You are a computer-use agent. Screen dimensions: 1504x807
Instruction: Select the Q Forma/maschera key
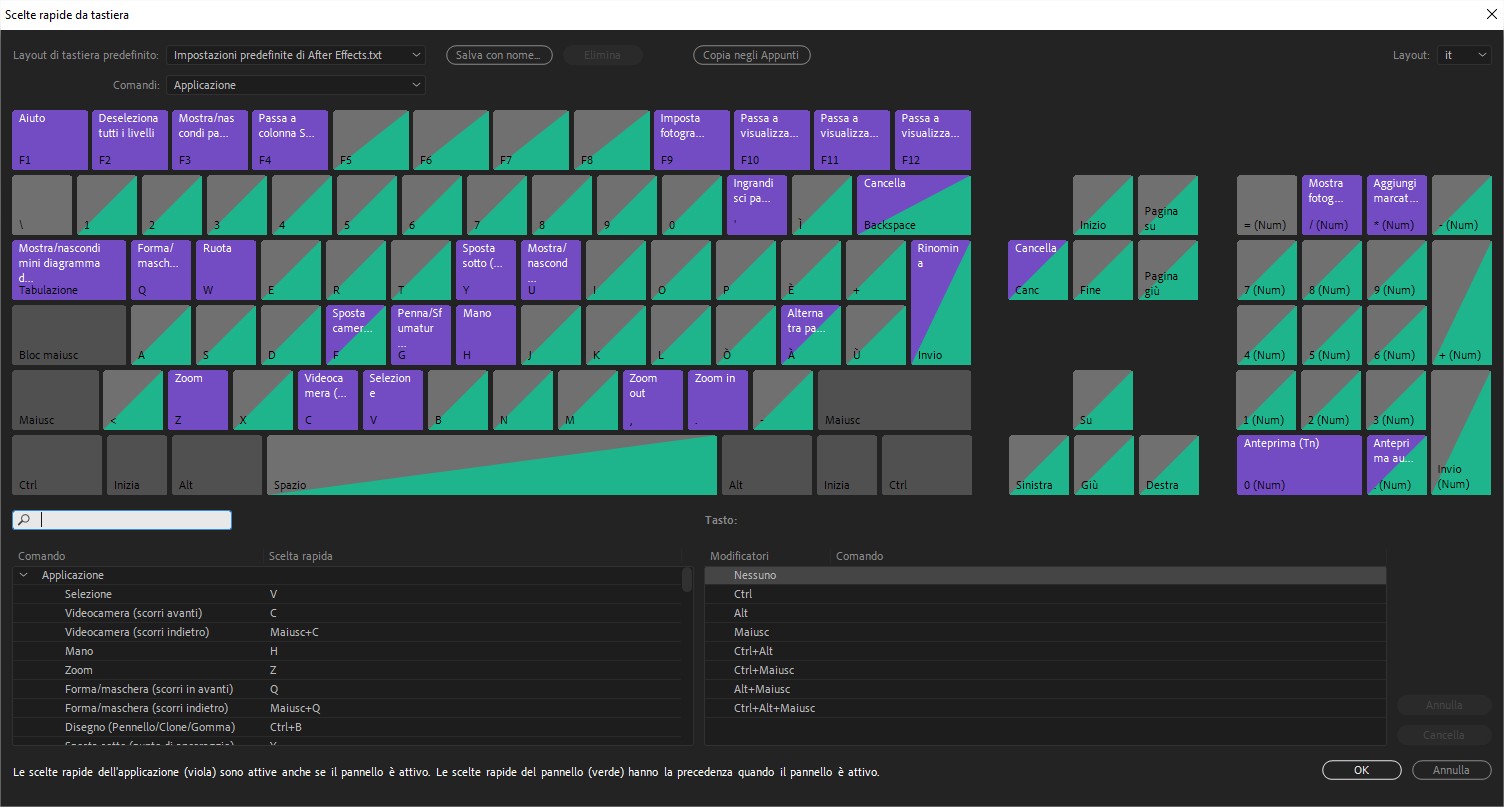[x=161, y=270]
